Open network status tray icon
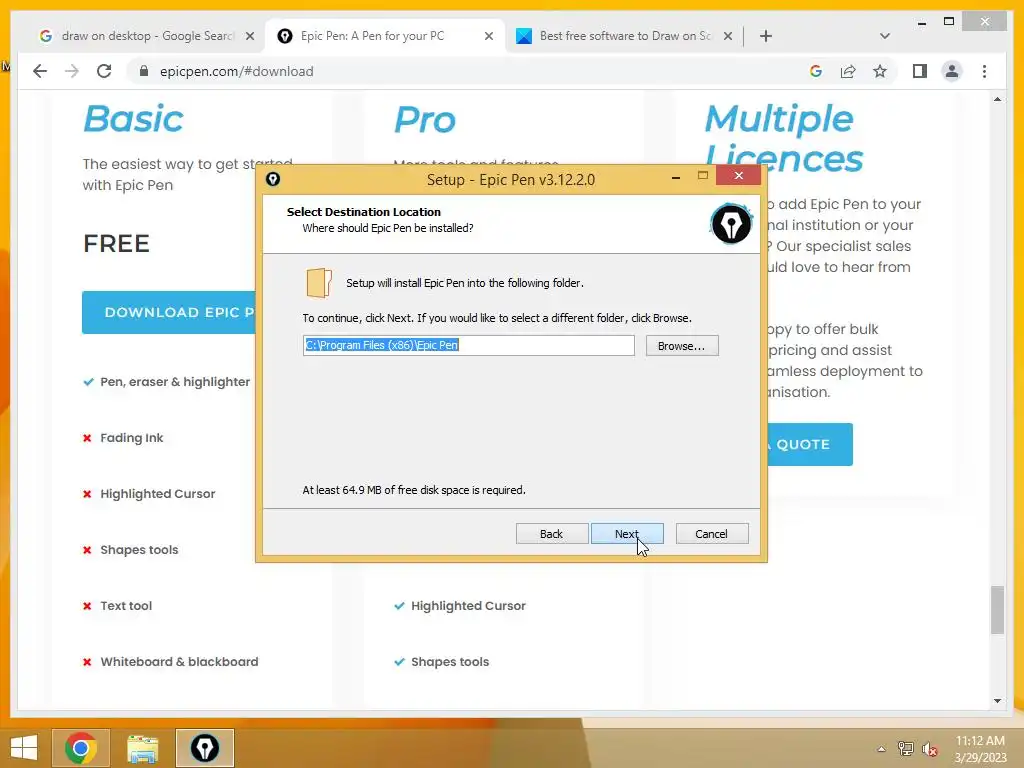 coord(906,749)
